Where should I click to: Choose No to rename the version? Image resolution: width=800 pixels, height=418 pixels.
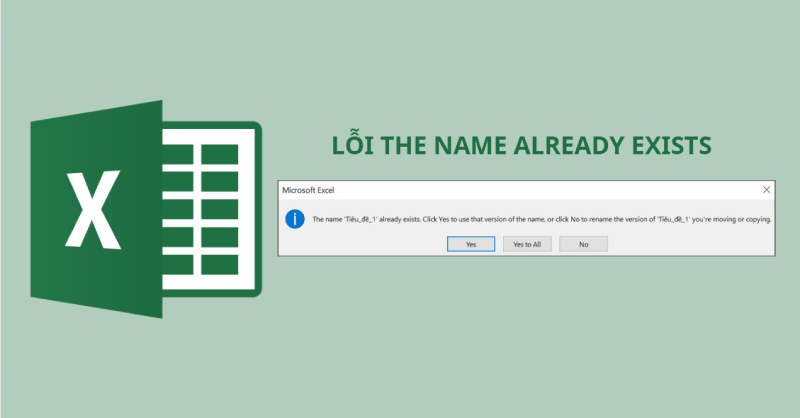click(x=583, y=243)
